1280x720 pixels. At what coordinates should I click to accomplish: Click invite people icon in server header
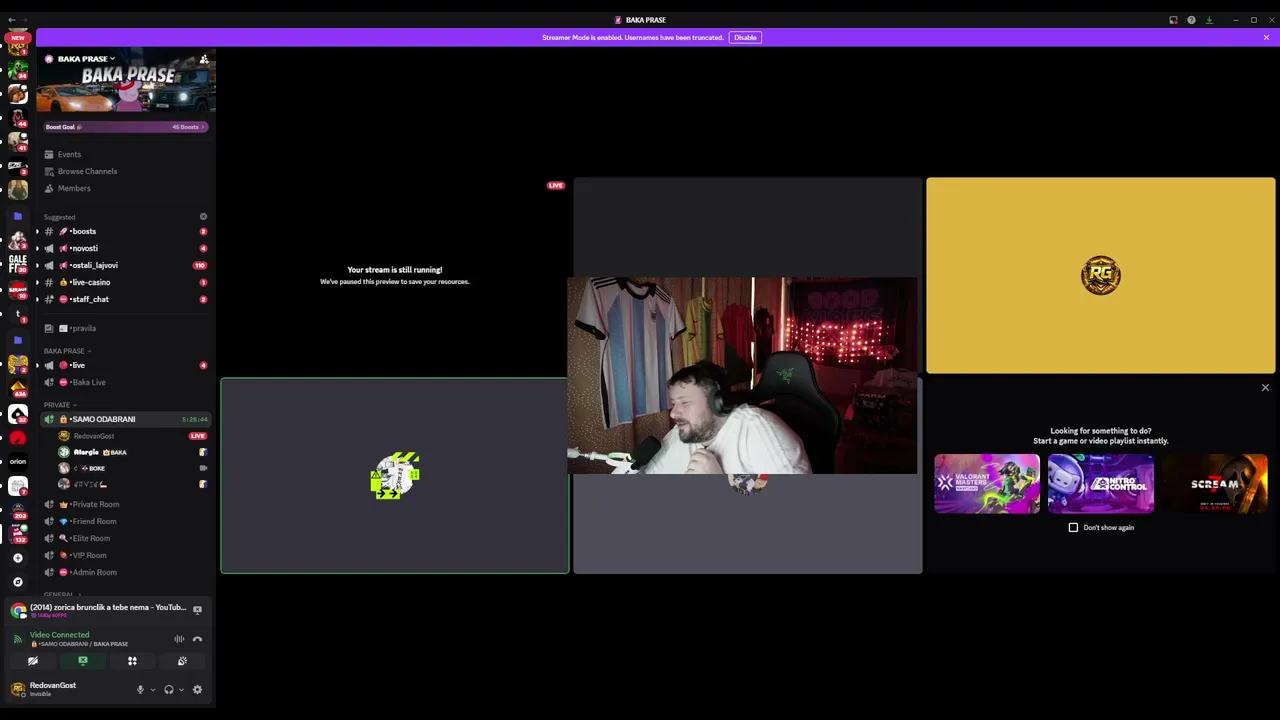pos(204,59)
